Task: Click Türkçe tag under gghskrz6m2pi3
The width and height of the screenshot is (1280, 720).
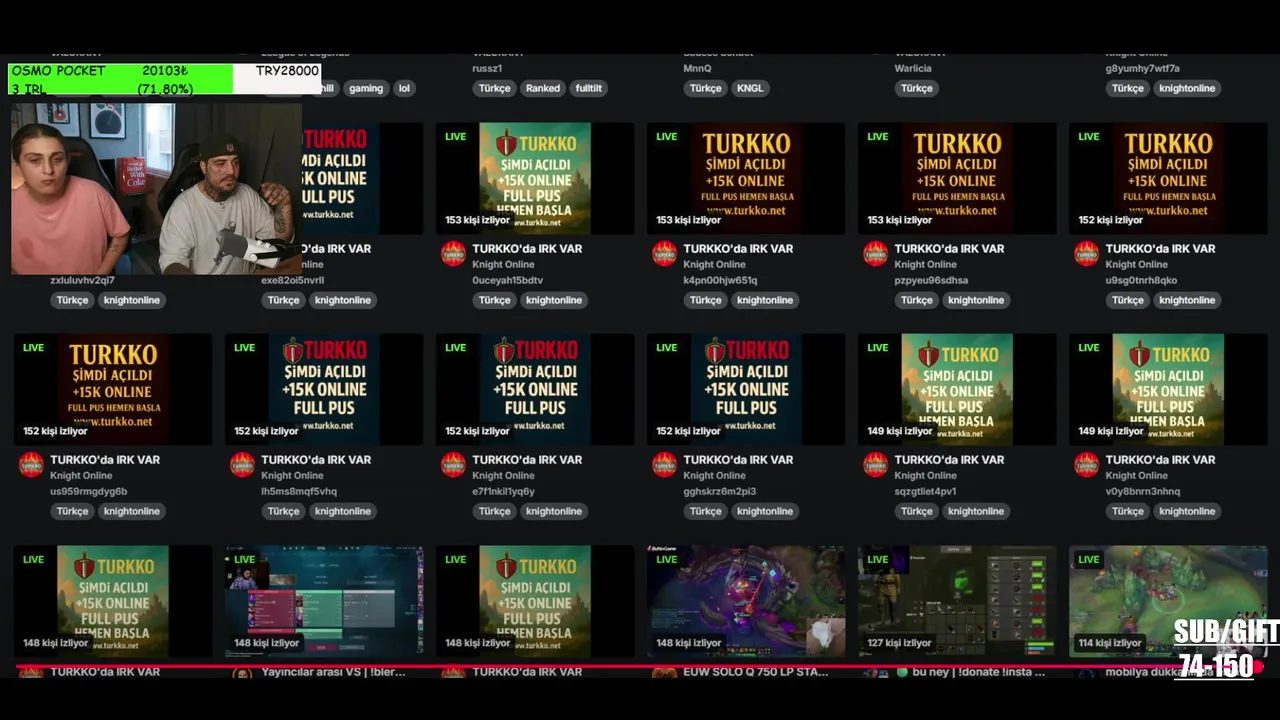Action: click(x=705, y=511)
